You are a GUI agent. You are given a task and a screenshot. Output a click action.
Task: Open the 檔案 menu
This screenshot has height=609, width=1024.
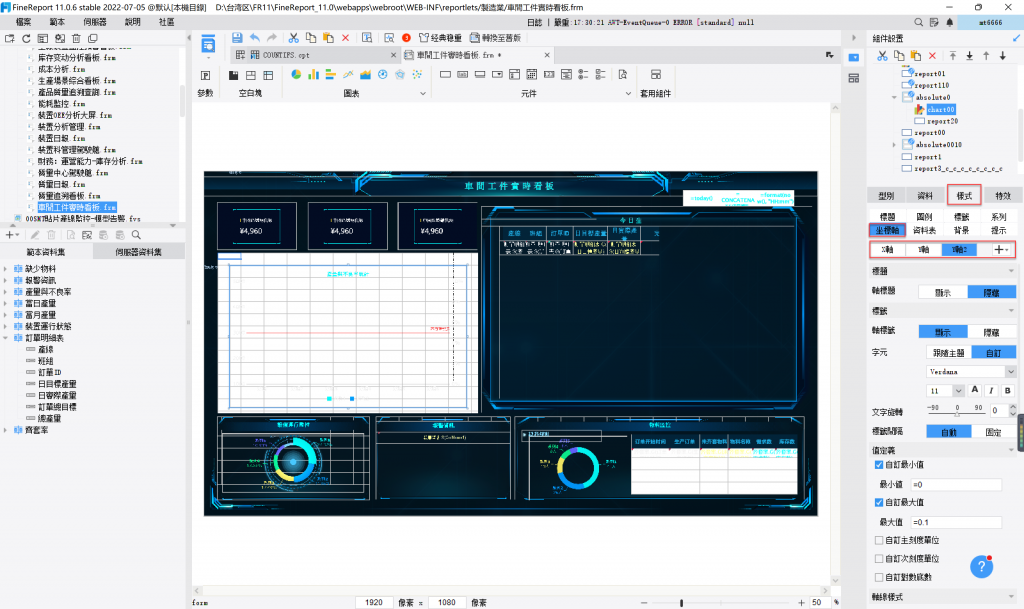24,22
